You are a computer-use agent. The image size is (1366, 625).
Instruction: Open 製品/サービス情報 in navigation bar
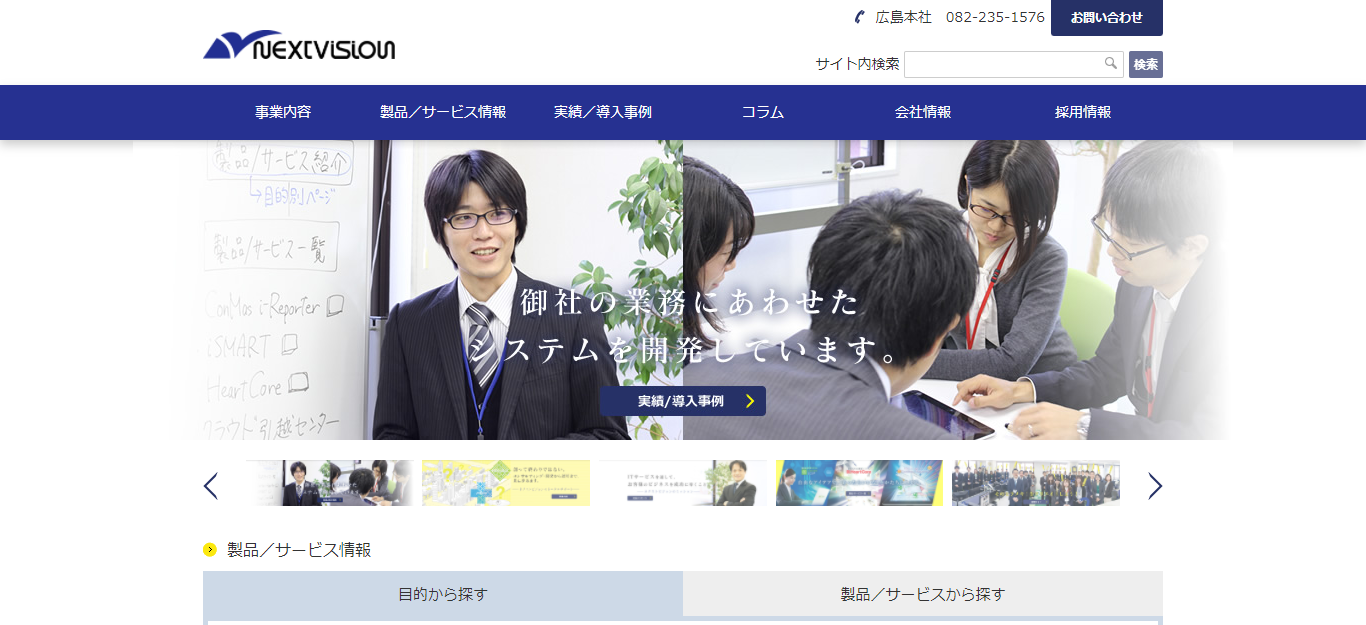point(443,112)
